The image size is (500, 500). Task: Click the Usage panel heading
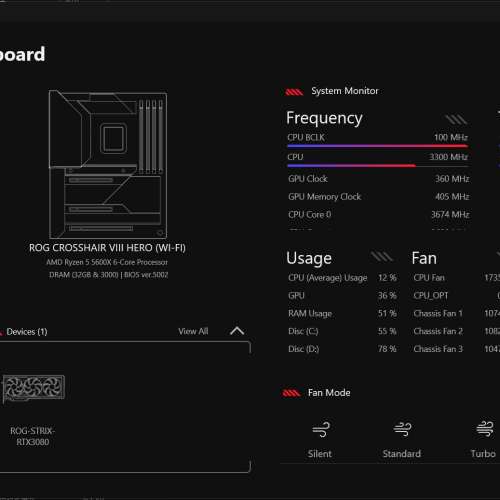(309, 259)
